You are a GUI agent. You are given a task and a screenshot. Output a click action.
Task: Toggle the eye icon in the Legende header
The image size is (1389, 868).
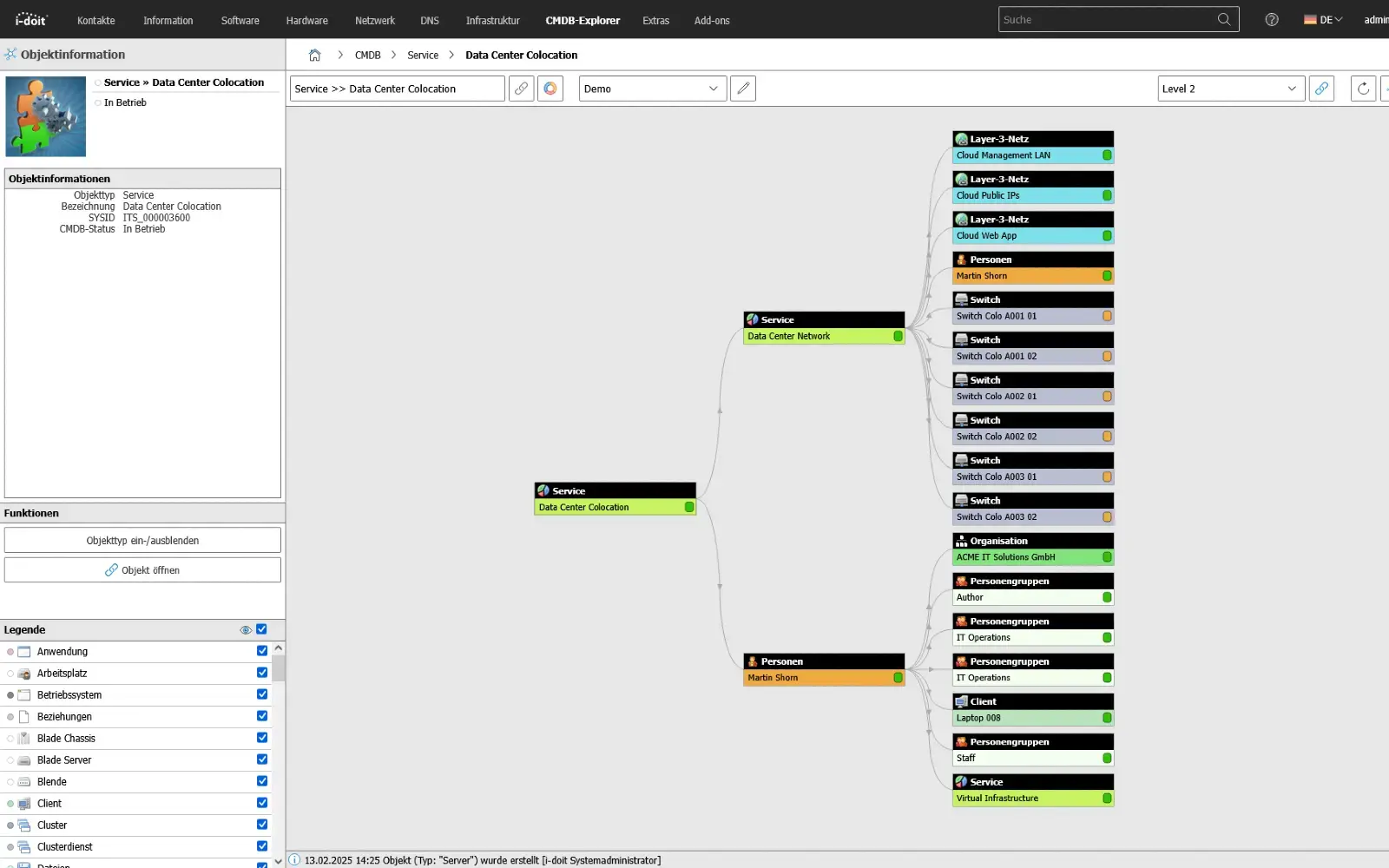pyautogui.click(x=246, y=629)
